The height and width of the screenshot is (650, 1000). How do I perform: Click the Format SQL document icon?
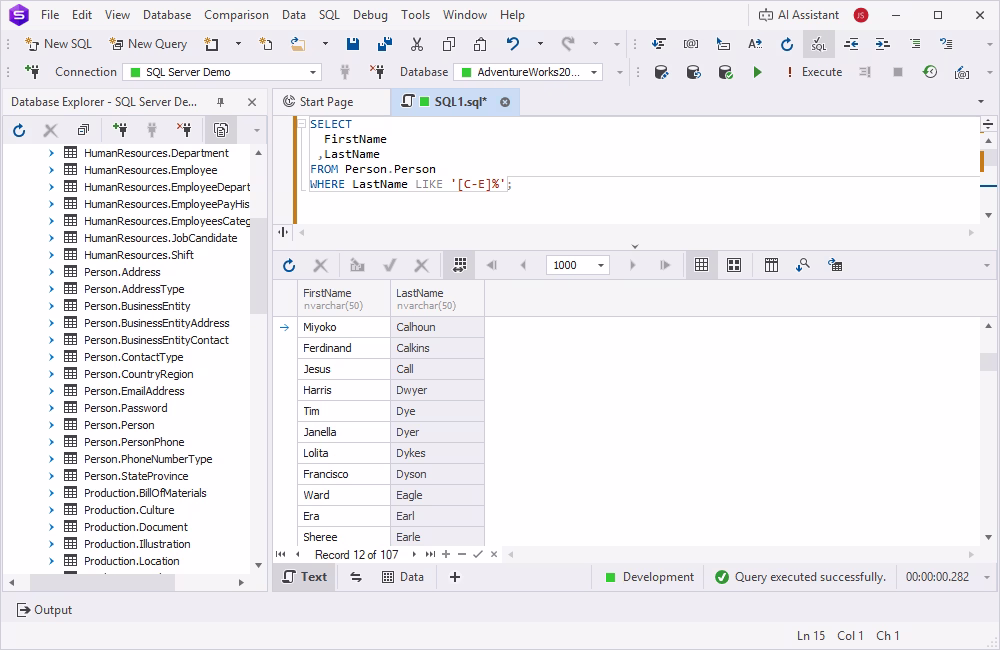click(x=818, y=44)
